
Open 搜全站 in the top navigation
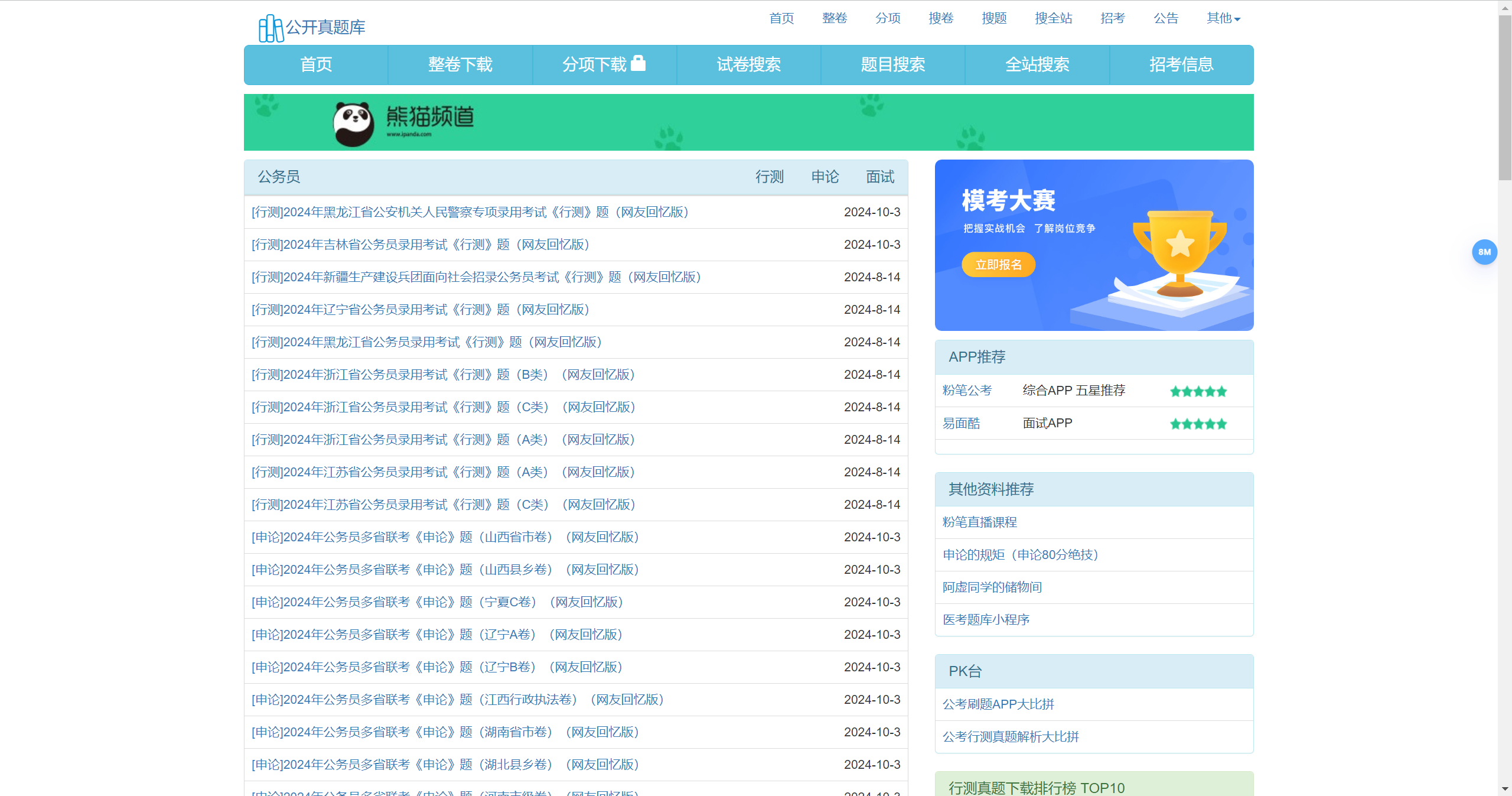point(1054,18)
